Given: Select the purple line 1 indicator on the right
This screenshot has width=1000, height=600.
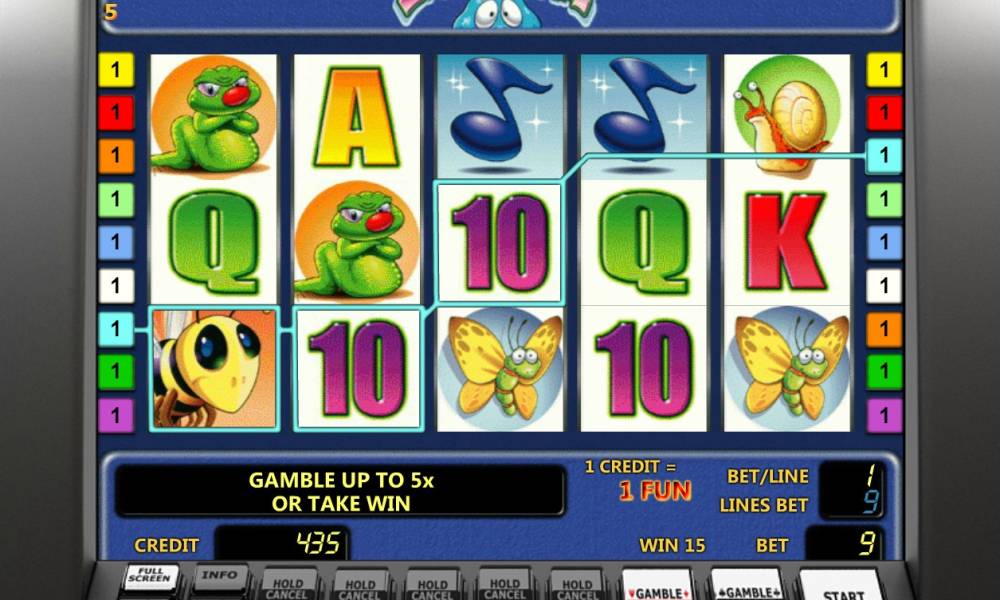Looking at the screenshot, I should click(x=884, y=416).
